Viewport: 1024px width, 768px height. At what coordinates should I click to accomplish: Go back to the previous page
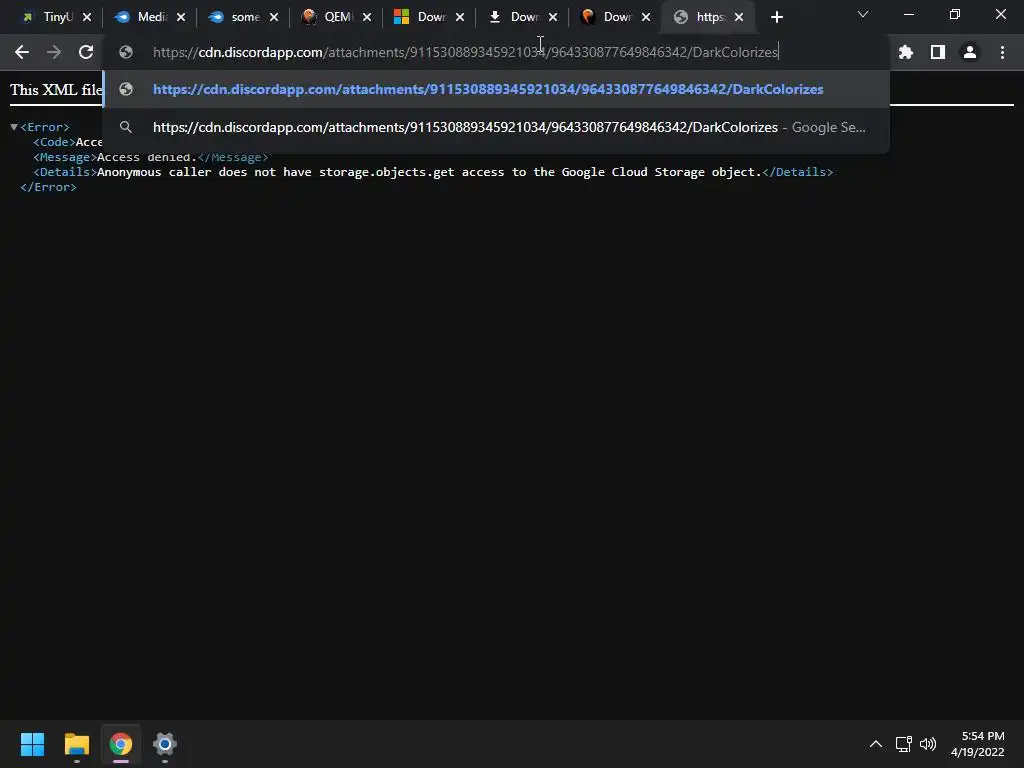point(22,52)
